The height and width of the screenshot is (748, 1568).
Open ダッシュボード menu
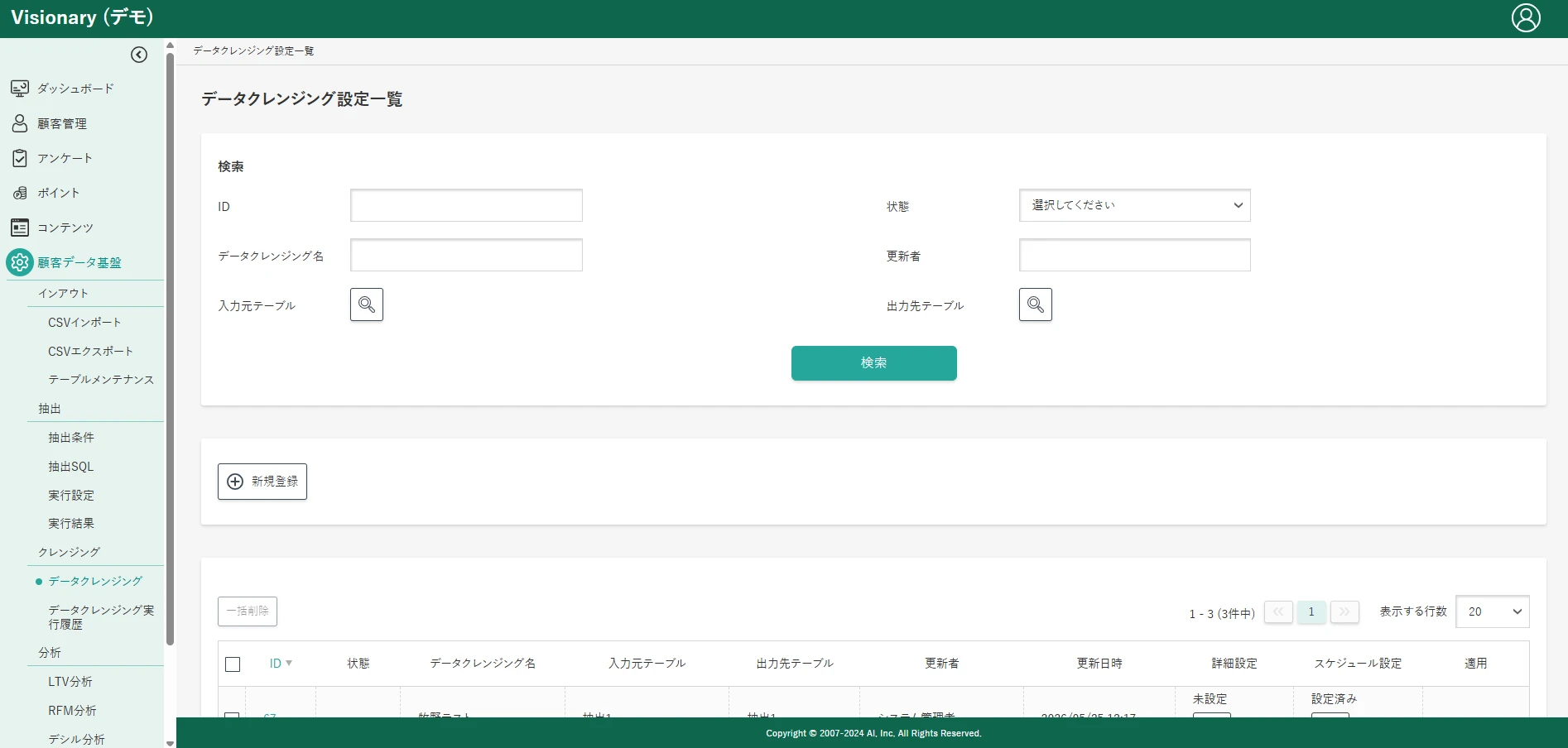click(x=75, y=89)
